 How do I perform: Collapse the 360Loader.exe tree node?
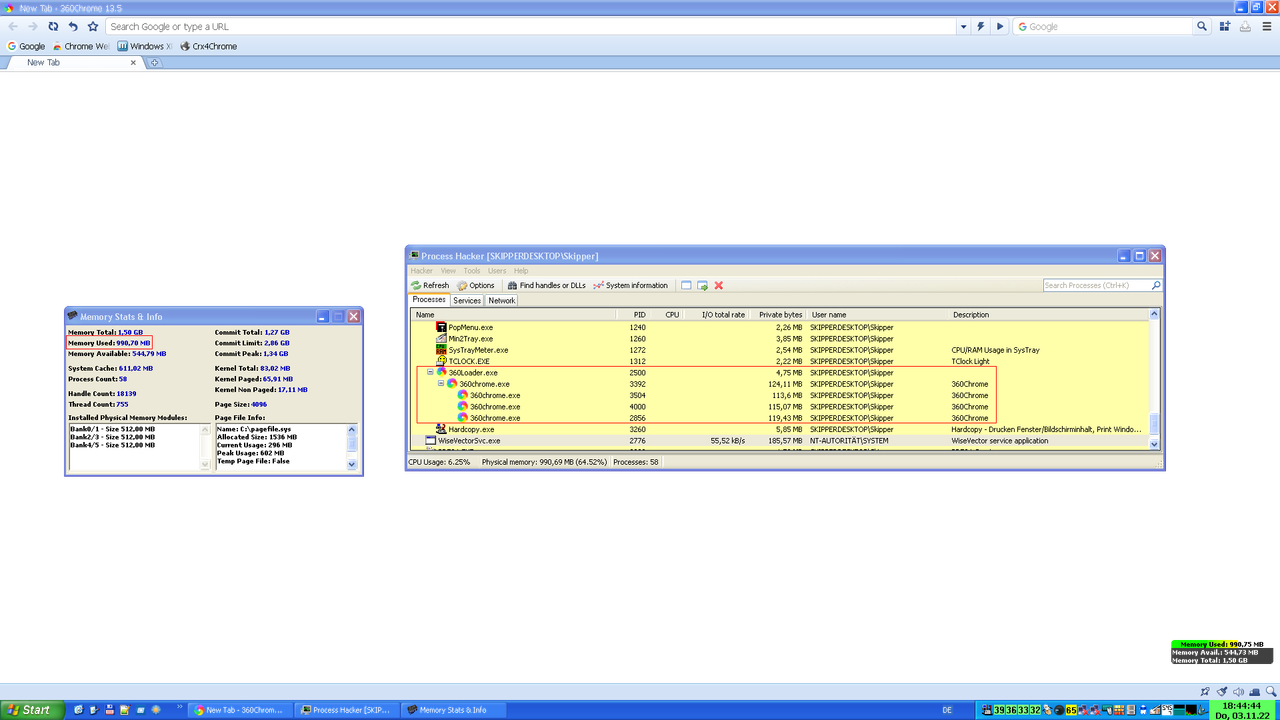(430, 373)
